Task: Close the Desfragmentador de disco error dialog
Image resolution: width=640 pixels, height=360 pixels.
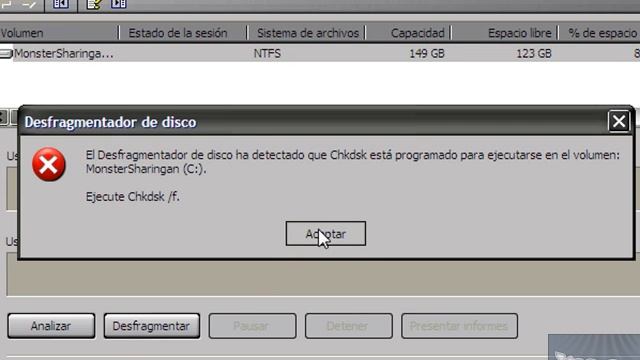Action: [619, 121]
